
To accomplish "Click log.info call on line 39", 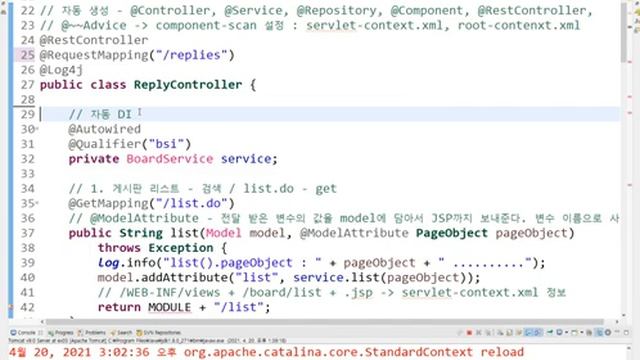I will (x=130, y=263).
